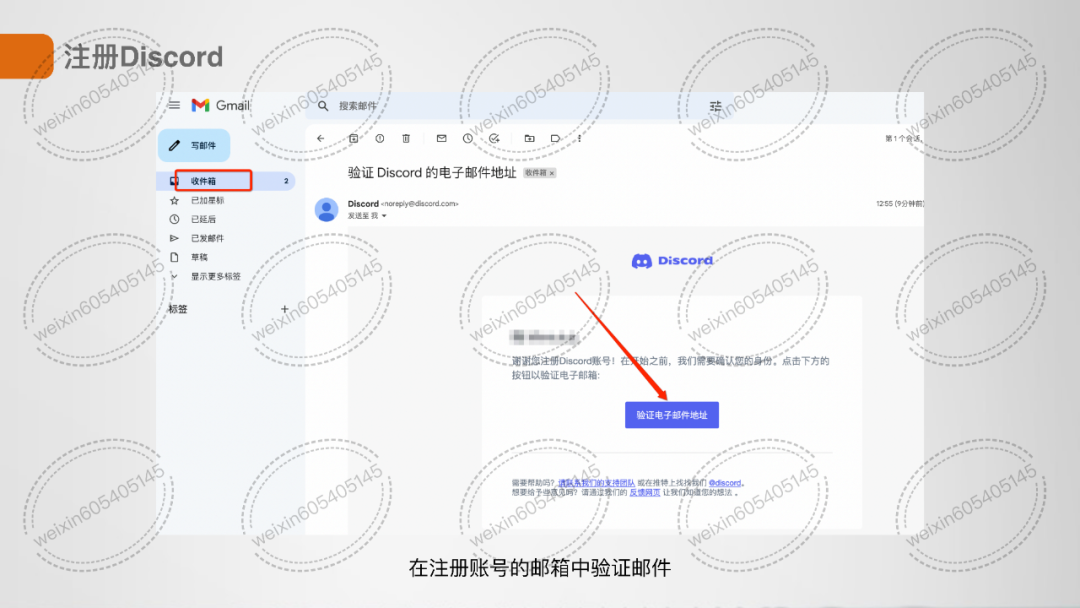Open the Gmail main menu hamburger icon
The image size is (1080, 608).
(174, 105)
